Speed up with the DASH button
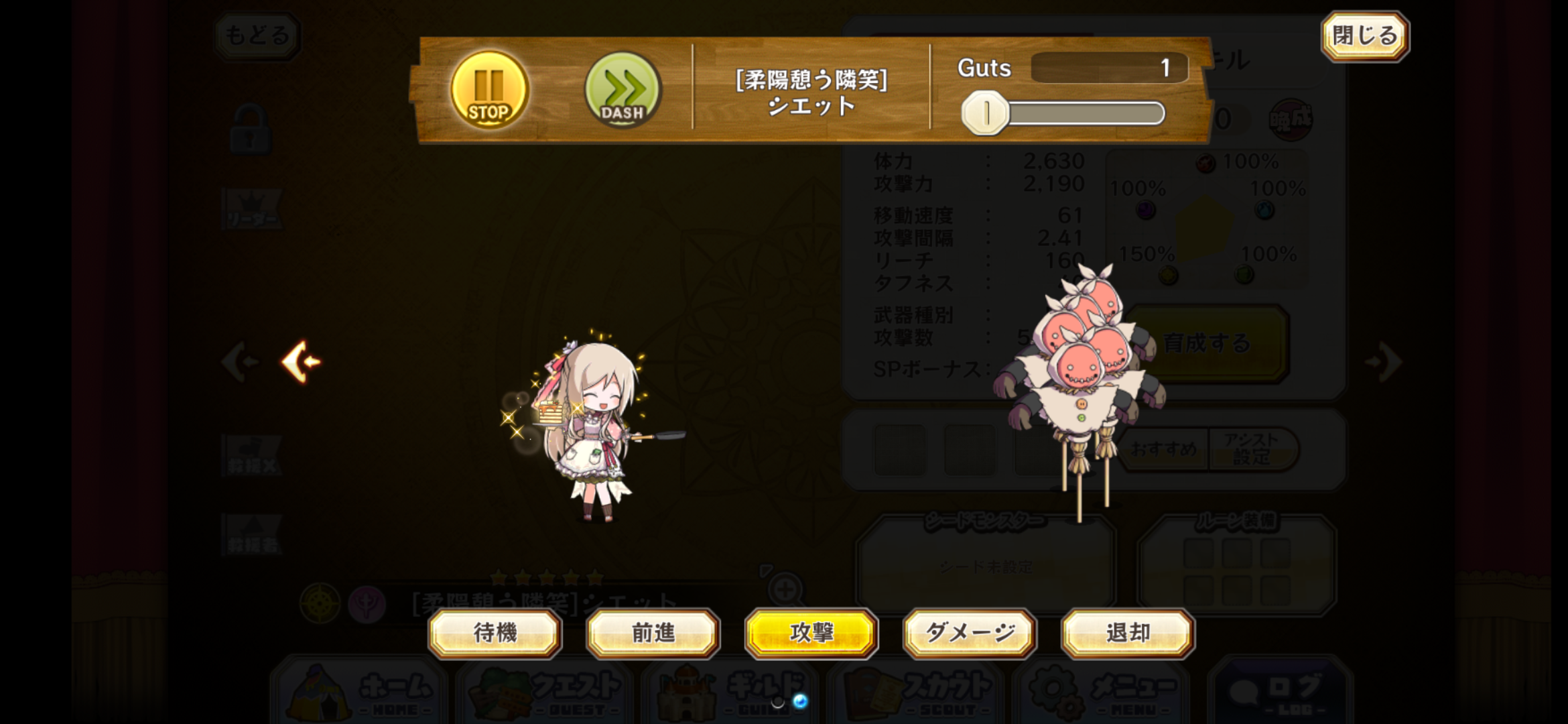This screenshot has width=1568, height=724. [x=623, y=89]
